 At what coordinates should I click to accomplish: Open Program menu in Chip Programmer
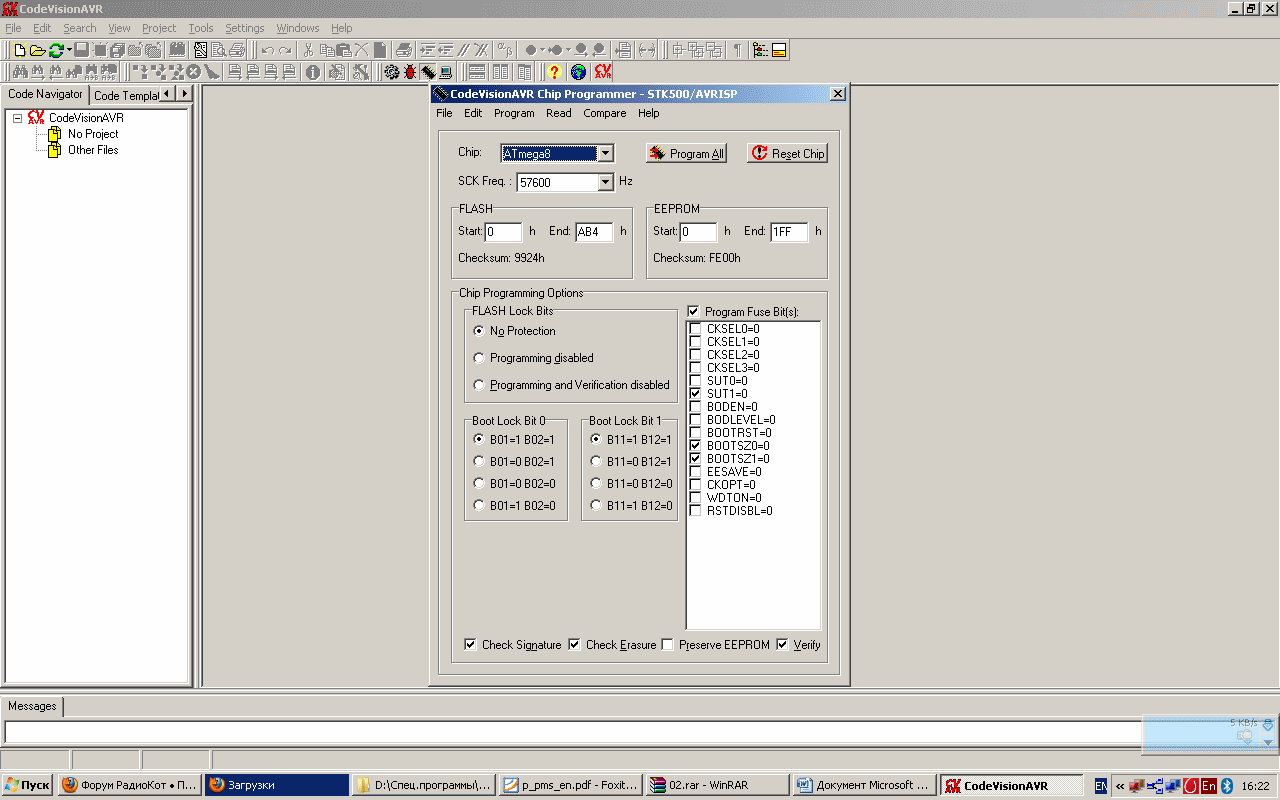click(514, 113)
